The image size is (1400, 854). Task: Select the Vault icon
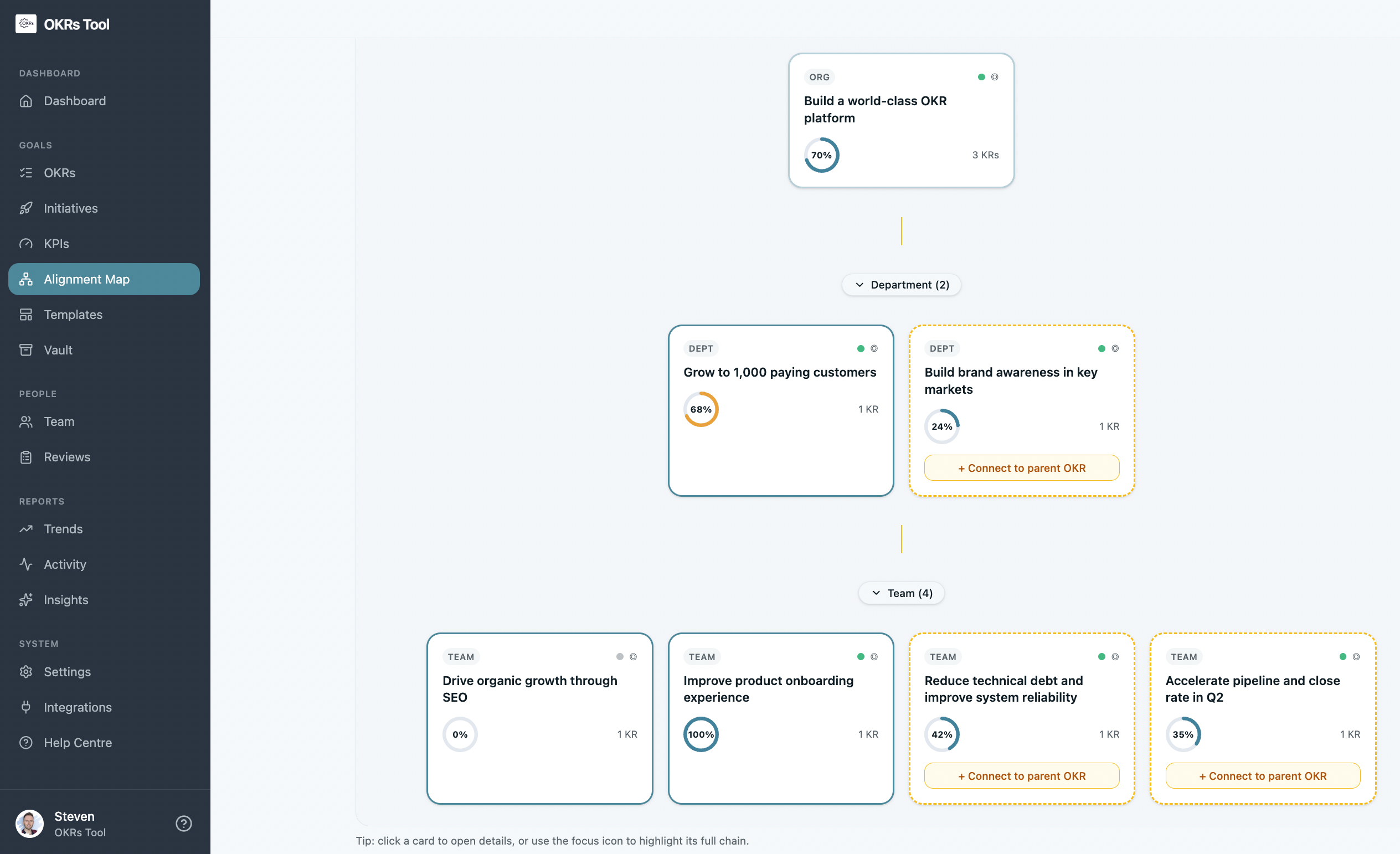(x=26, y=349)
